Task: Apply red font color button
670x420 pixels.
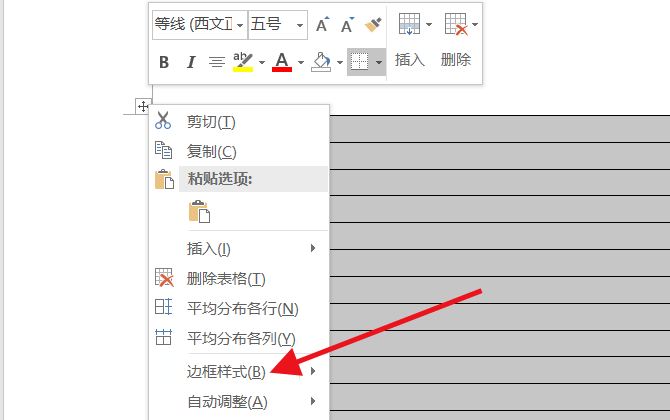Action: (282, 62)
